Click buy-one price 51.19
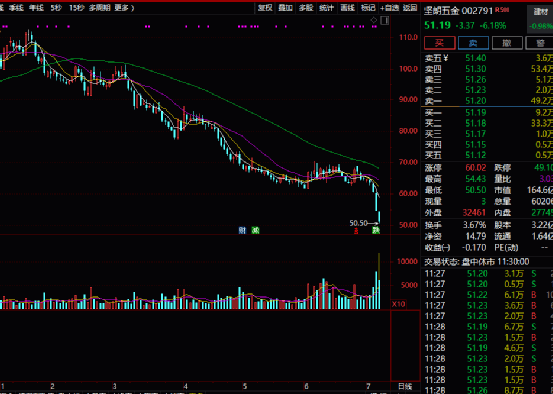Viewport: 553px width, 394px height. 476,113
